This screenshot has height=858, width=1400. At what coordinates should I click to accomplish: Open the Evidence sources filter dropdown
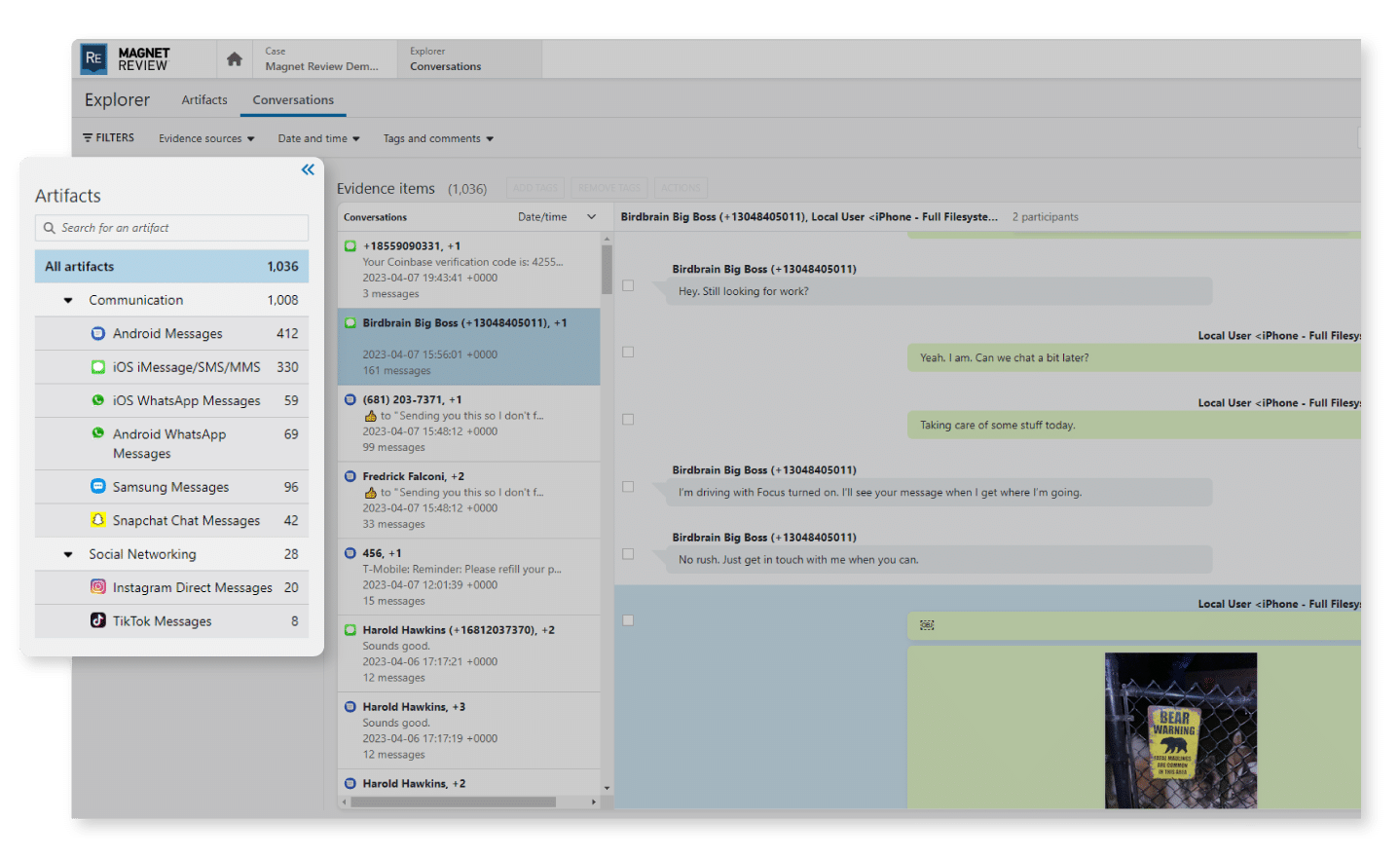click(x=205, y=137)
